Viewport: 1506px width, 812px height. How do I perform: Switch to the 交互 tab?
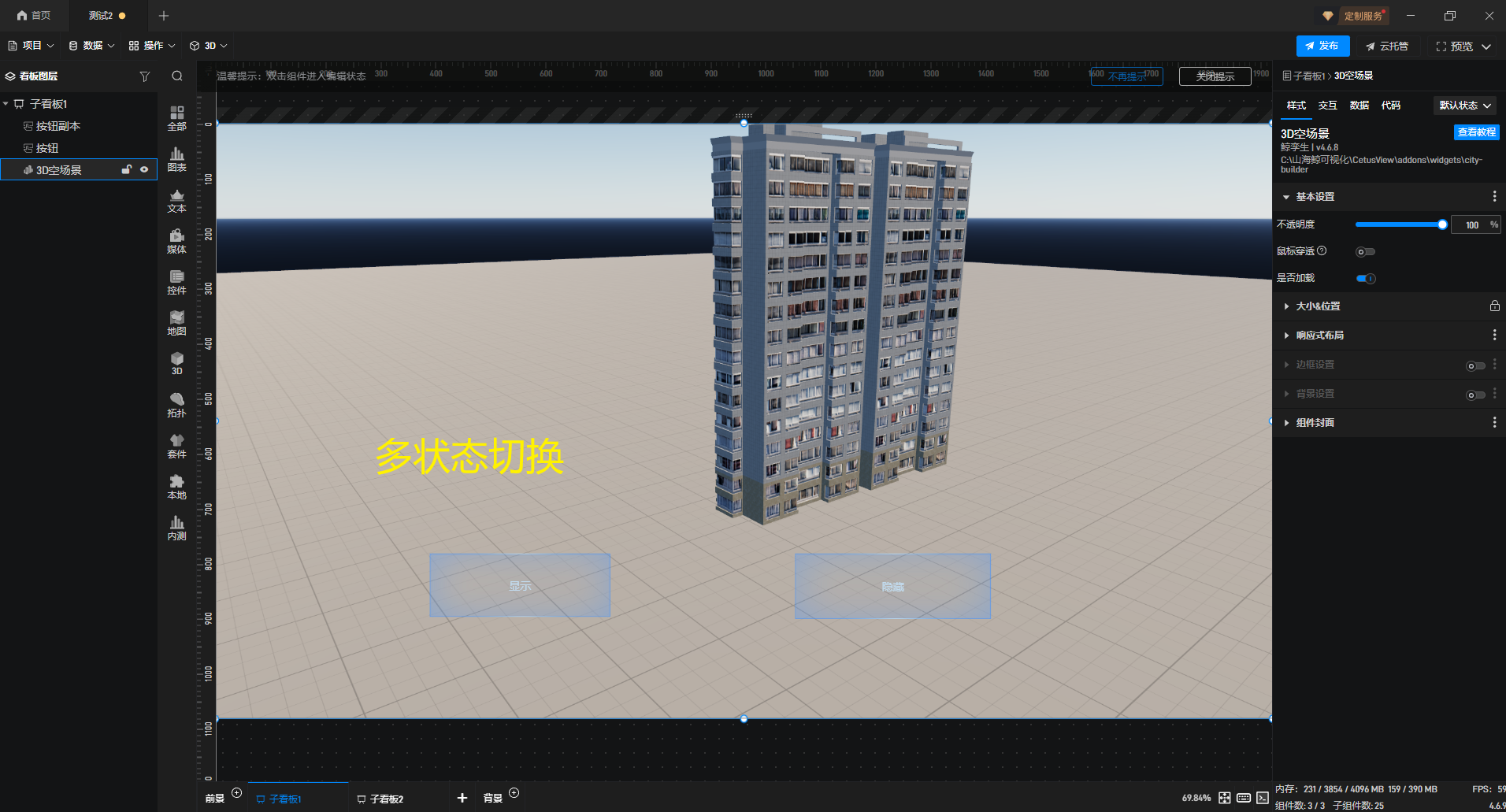(1327, 106)
